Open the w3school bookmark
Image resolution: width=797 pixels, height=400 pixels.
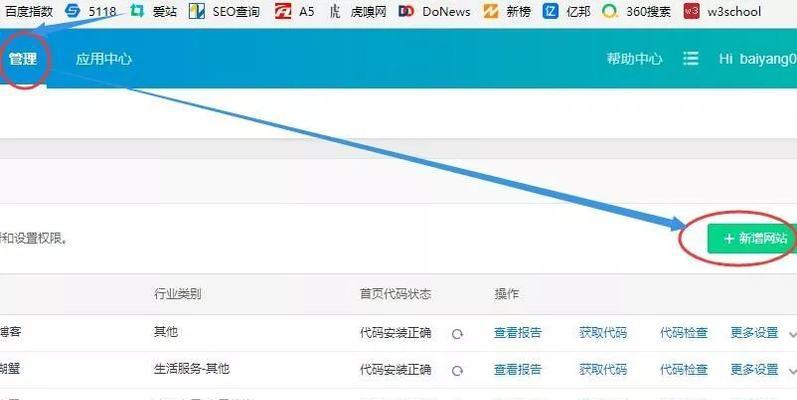pos(722,11)
